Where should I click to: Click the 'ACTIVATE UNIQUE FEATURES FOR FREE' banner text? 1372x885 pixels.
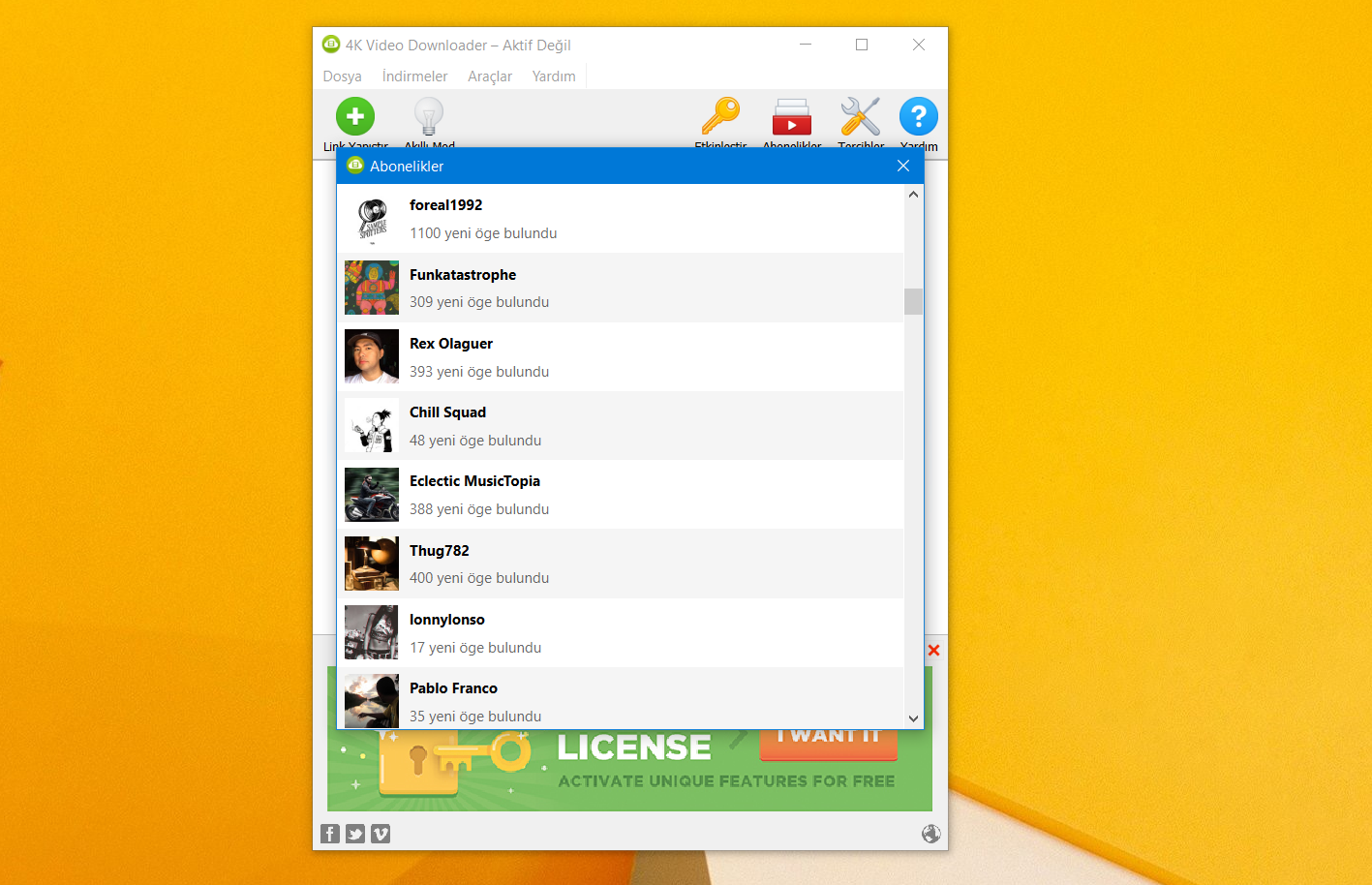coord(727,781)
